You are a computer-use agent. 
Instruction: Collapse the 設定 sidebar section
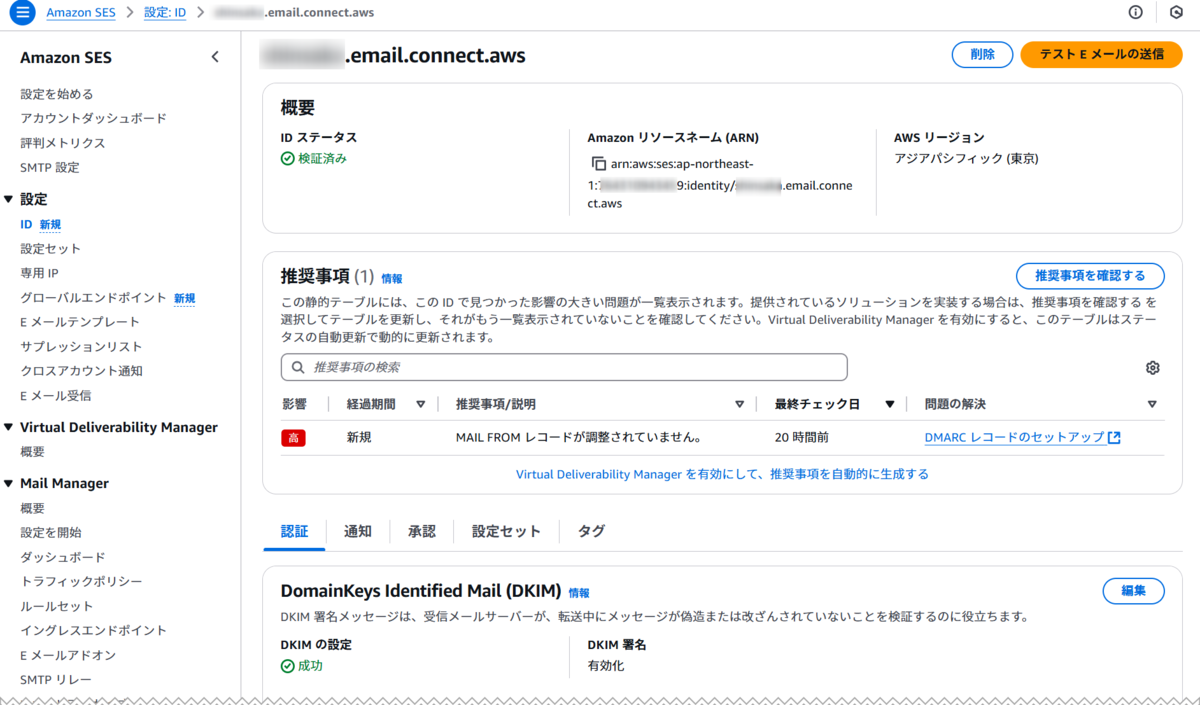(x=9, y=199)
